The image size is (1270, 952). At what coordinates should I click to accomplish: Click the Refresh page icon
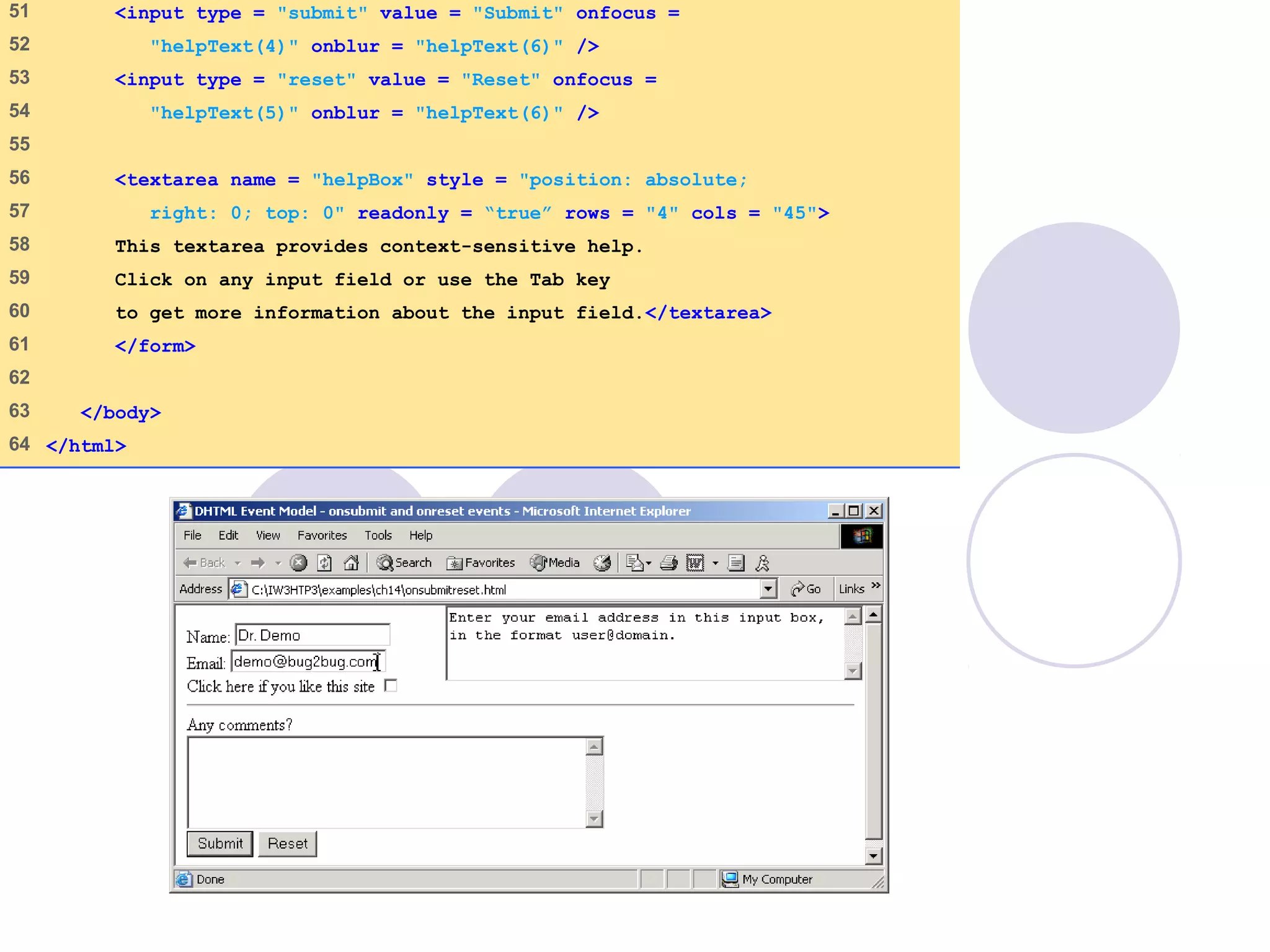pos(324,563)
